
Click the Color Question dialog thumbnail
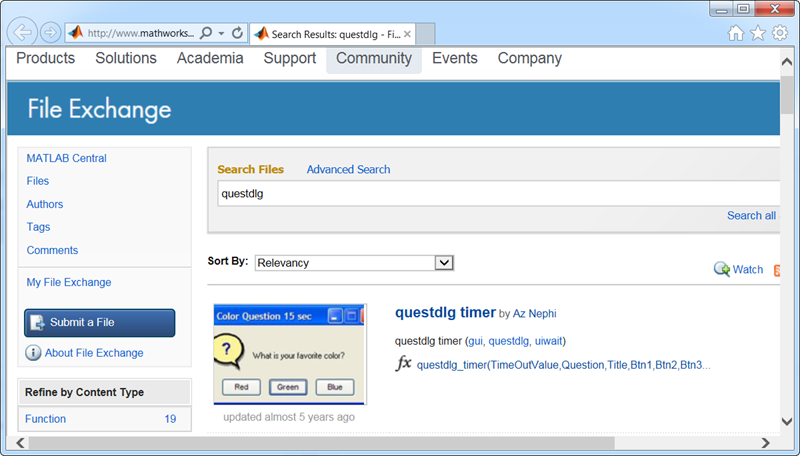290,356
